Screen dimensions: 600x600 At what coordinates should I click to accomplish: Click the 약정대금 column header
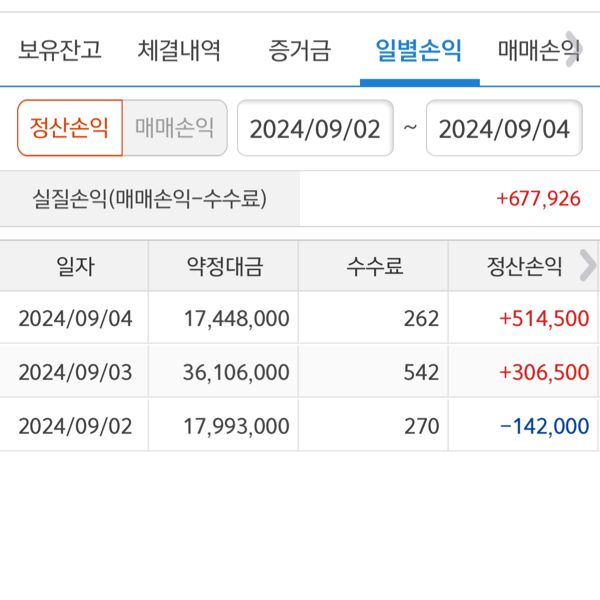(x=224, y=266)
